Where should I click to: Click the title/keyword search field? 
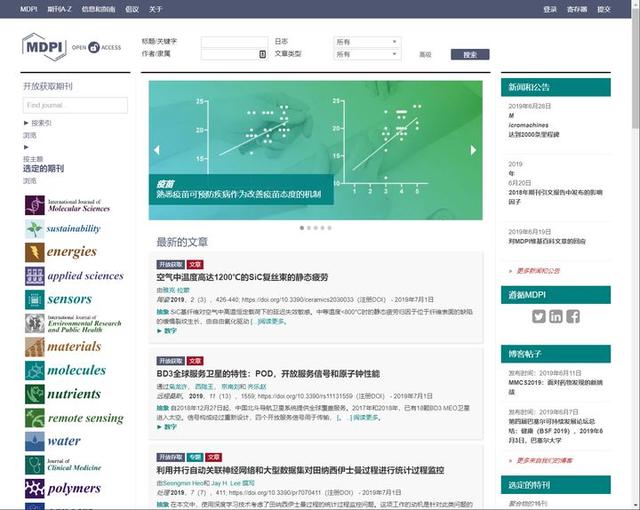pos(234,42)
